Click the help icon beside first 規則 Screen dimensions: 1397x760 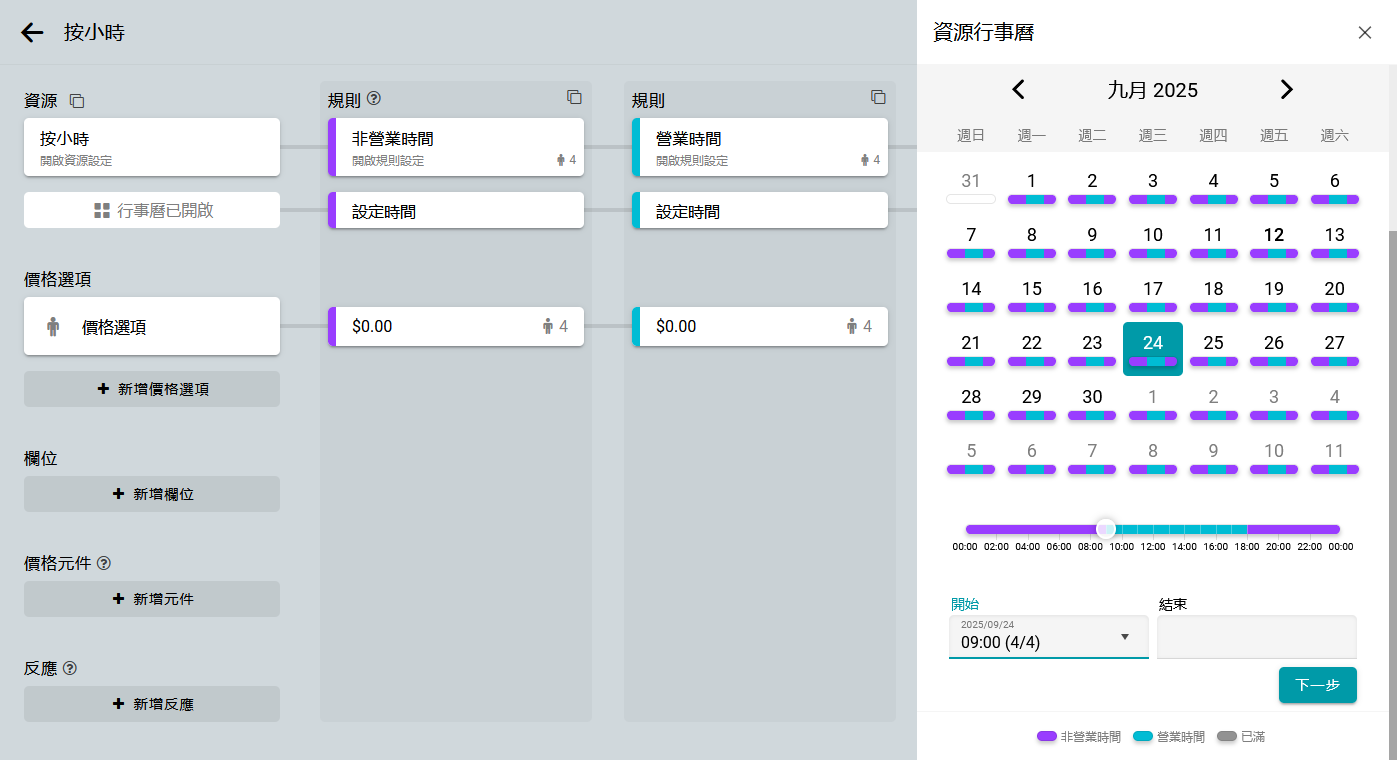tap(374, 99)
